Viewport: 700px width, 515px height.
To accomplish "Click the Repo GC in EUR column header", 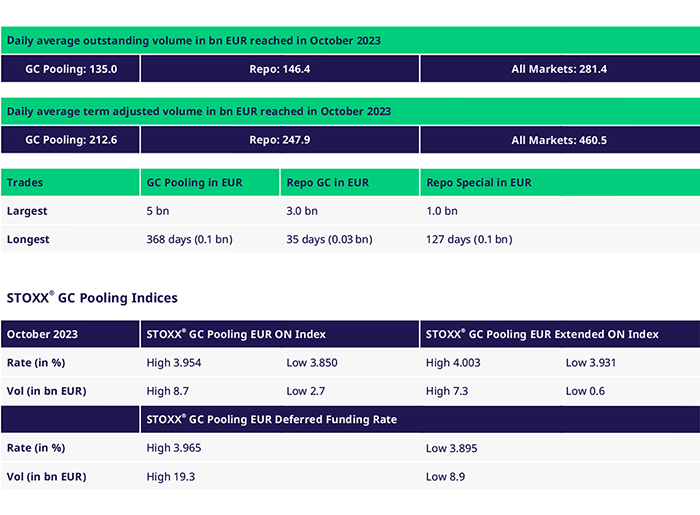I will click(328, 183).
